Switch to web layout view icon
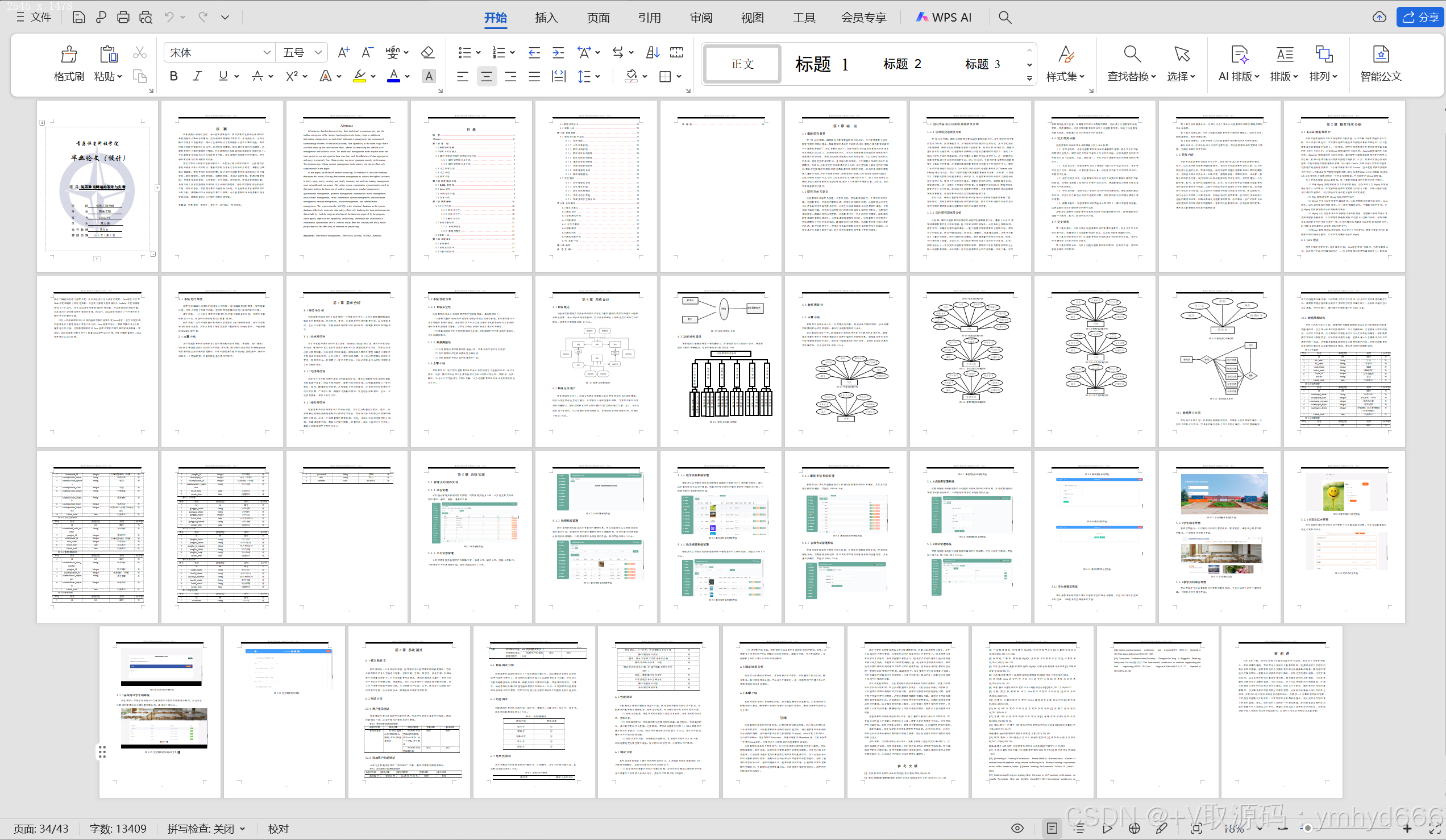 1134,828
